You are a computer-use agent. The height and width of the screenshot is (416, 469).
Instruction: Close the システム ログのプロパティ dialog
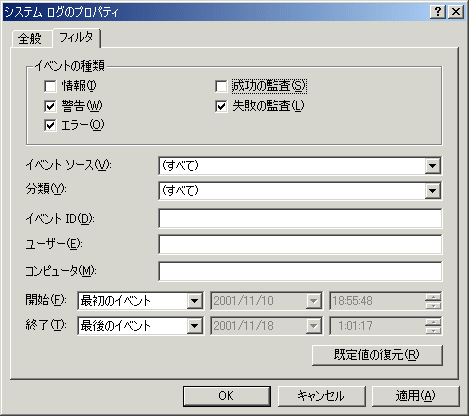[455, 12]
